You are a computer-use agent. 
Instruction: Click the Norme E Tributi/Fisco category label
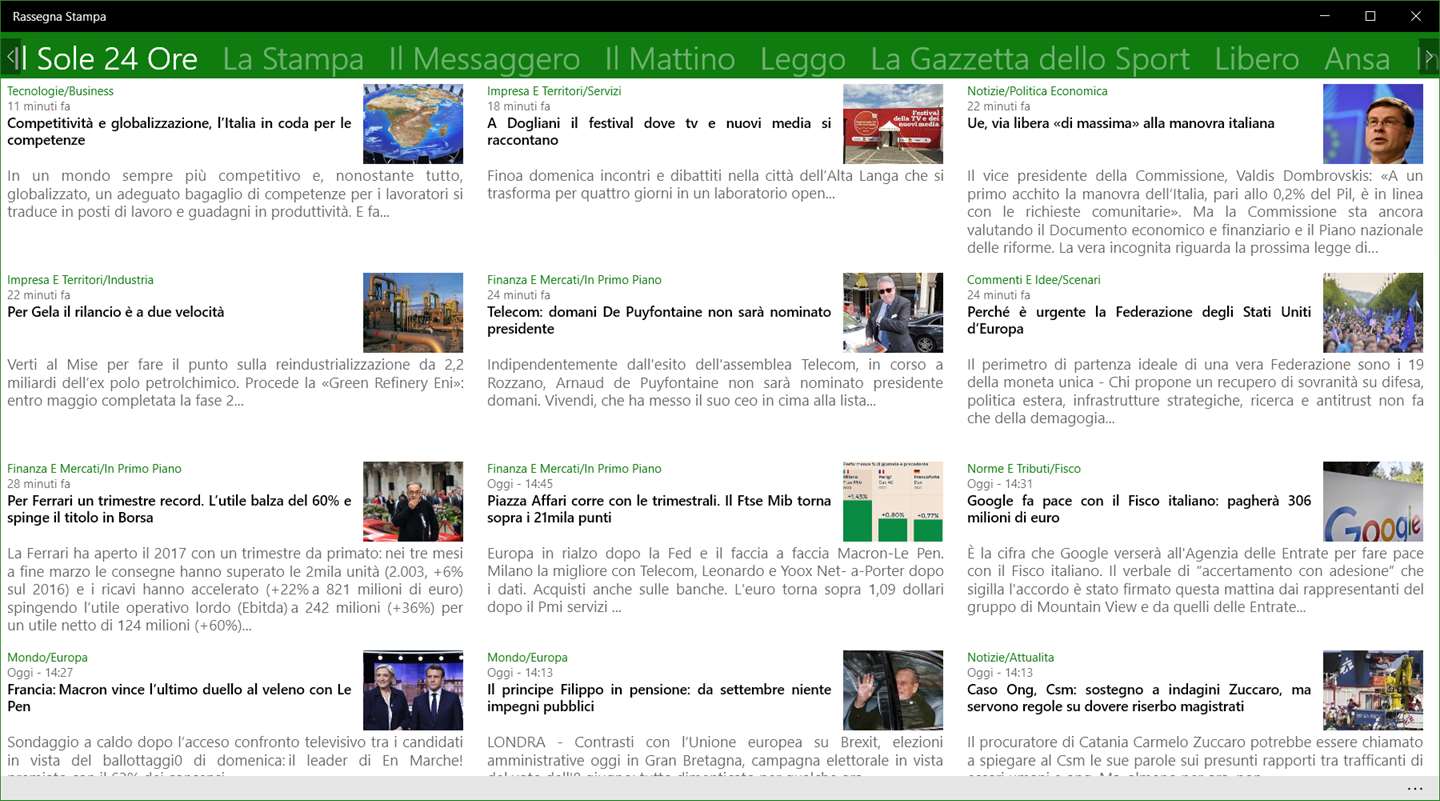tap(1024, 469)
